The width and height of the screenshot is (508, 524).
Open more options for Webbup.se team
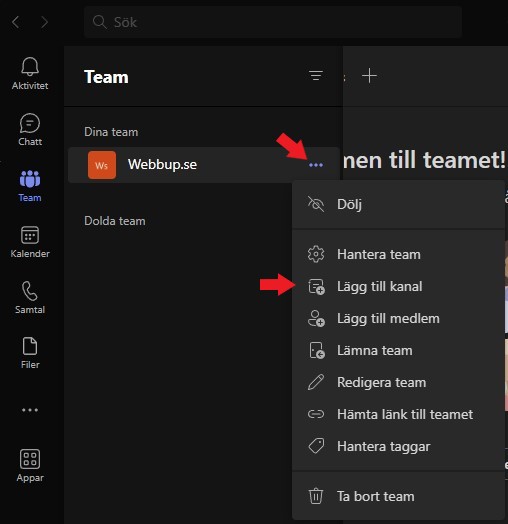pyautogui.click(x=316, y=165)
